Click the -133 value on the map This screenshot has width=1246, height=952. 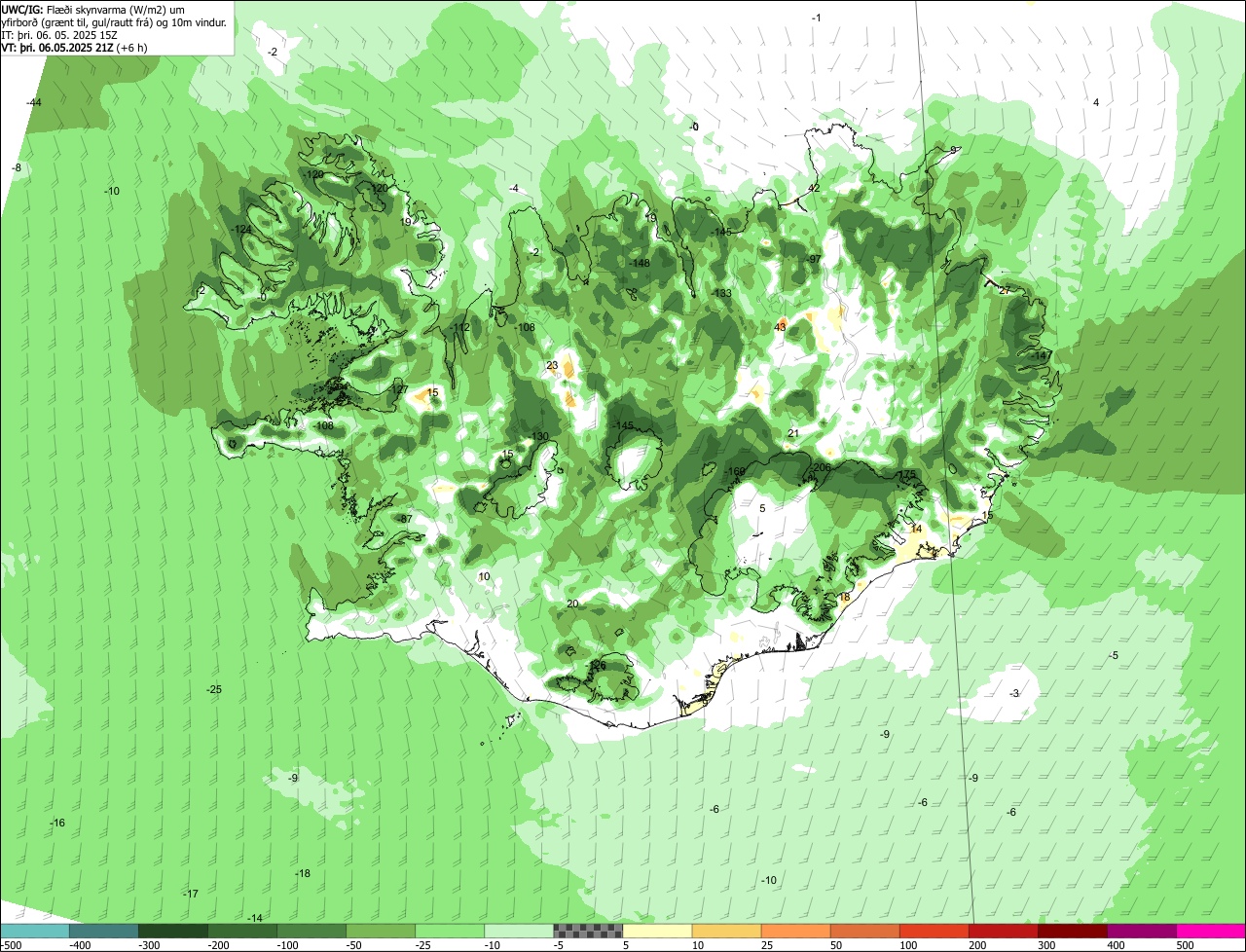[721, 293]
